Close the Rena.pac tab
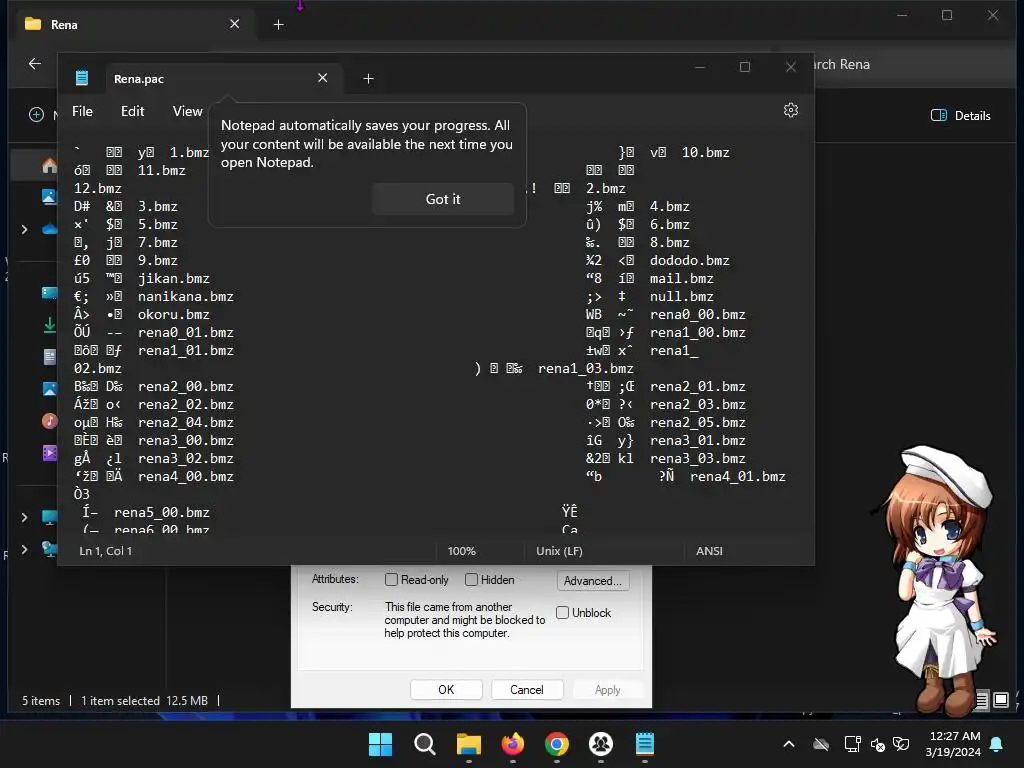This screenshot has width=1024, height=768. pyautogui.click(x=323, y=78)
